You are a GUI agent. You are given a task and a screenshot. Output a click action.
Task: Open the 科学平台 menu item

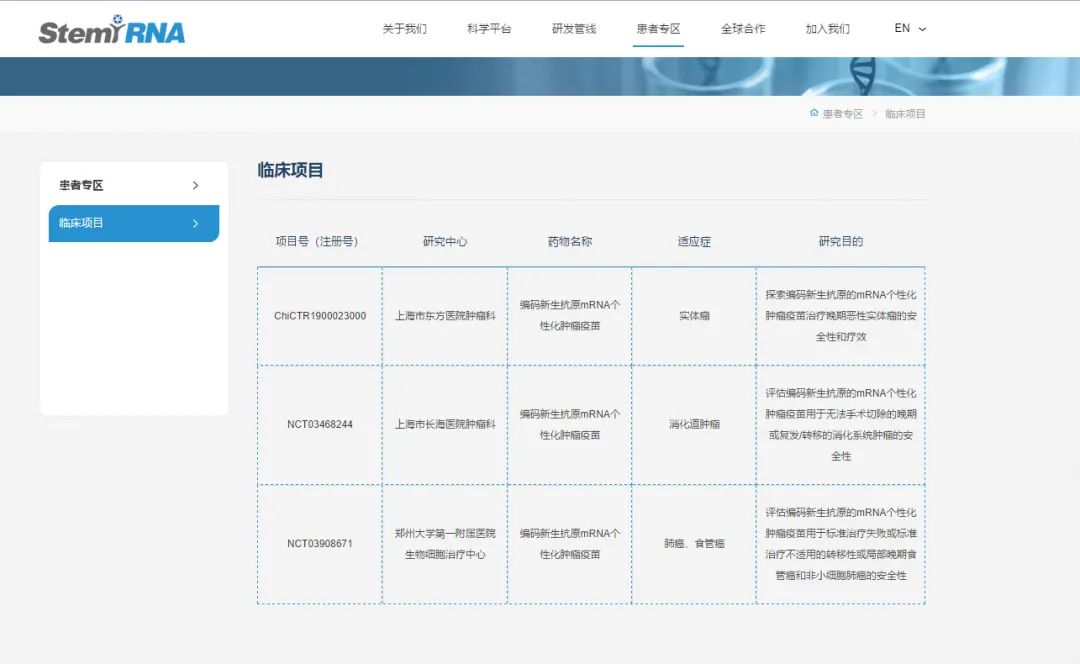coord(488,29)
